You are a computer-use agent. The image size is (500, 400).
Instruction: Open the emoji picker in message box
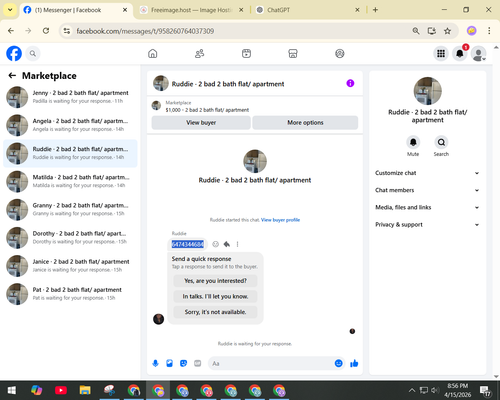coord(338,363)
